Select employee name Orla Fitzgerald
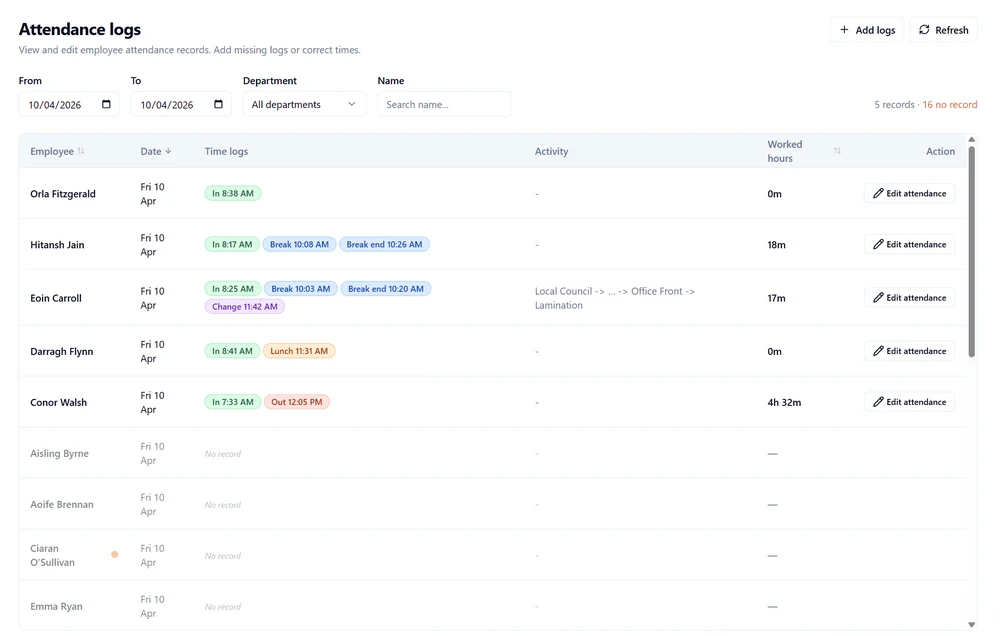The height and width of the screenshot is (636, 1000). [62, 194]
